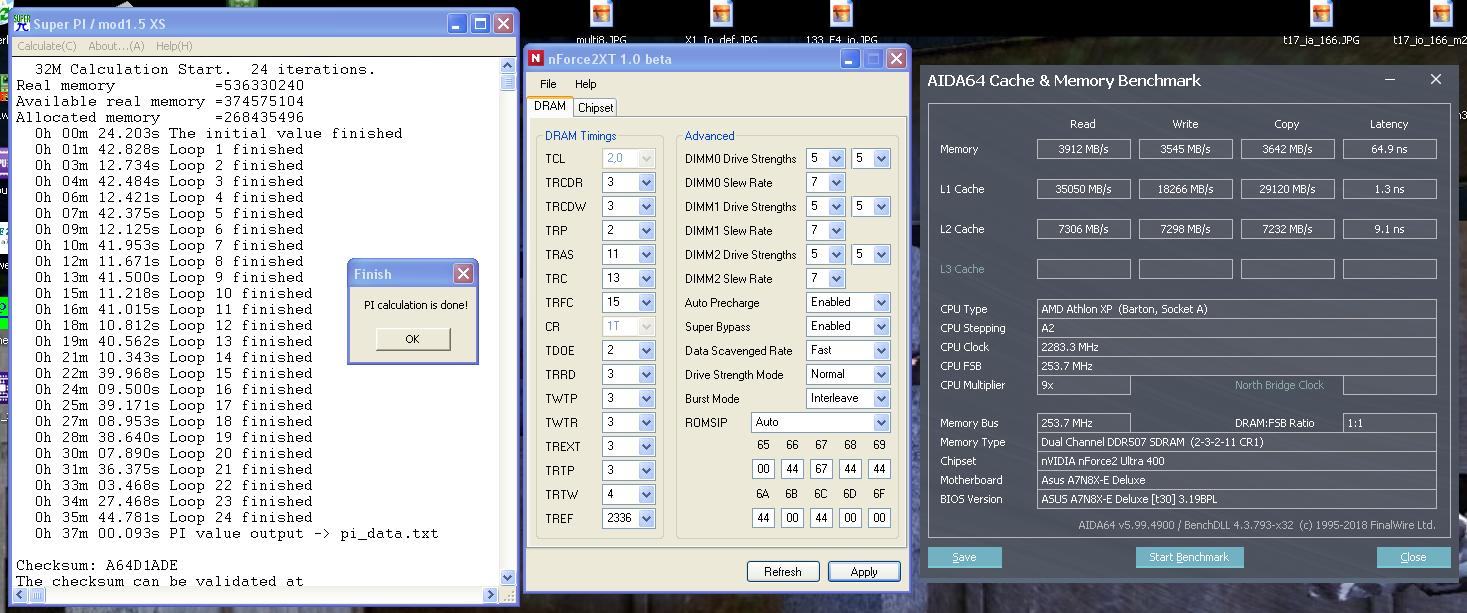Click the Super PI title bar icon
Screen dimensions: 1467x613
tap(22, 23)
